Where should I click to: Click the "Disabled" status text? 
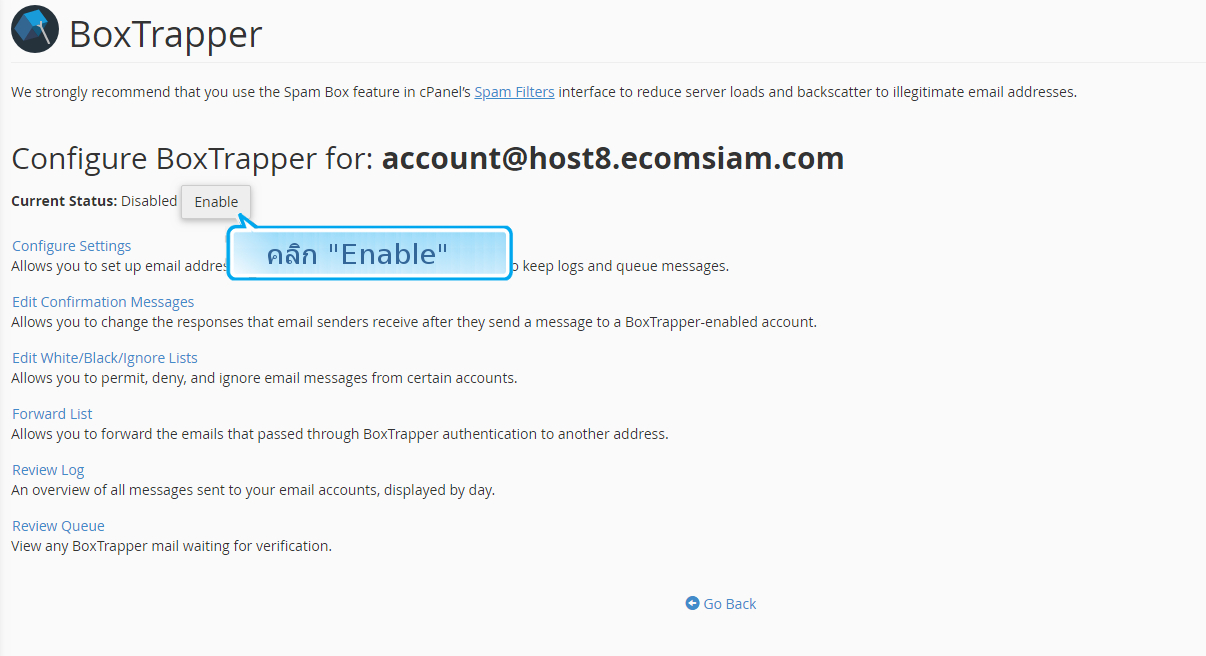149,201
